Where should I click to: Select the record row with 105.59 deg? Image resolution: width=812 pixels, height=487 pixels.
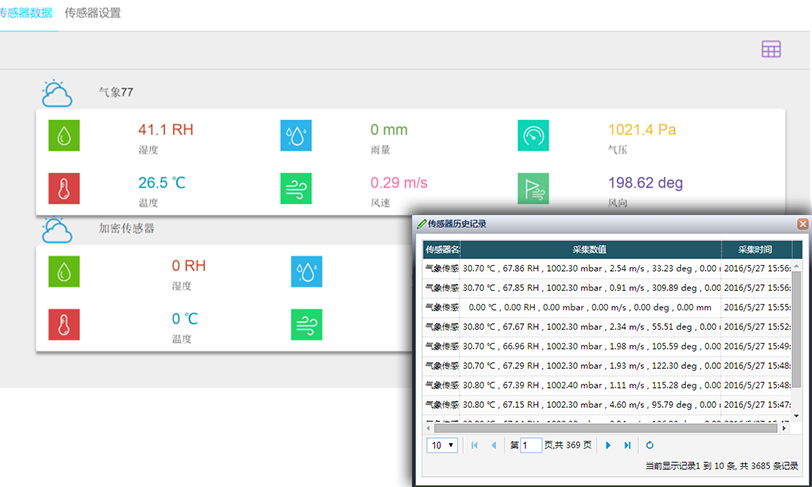607,346
